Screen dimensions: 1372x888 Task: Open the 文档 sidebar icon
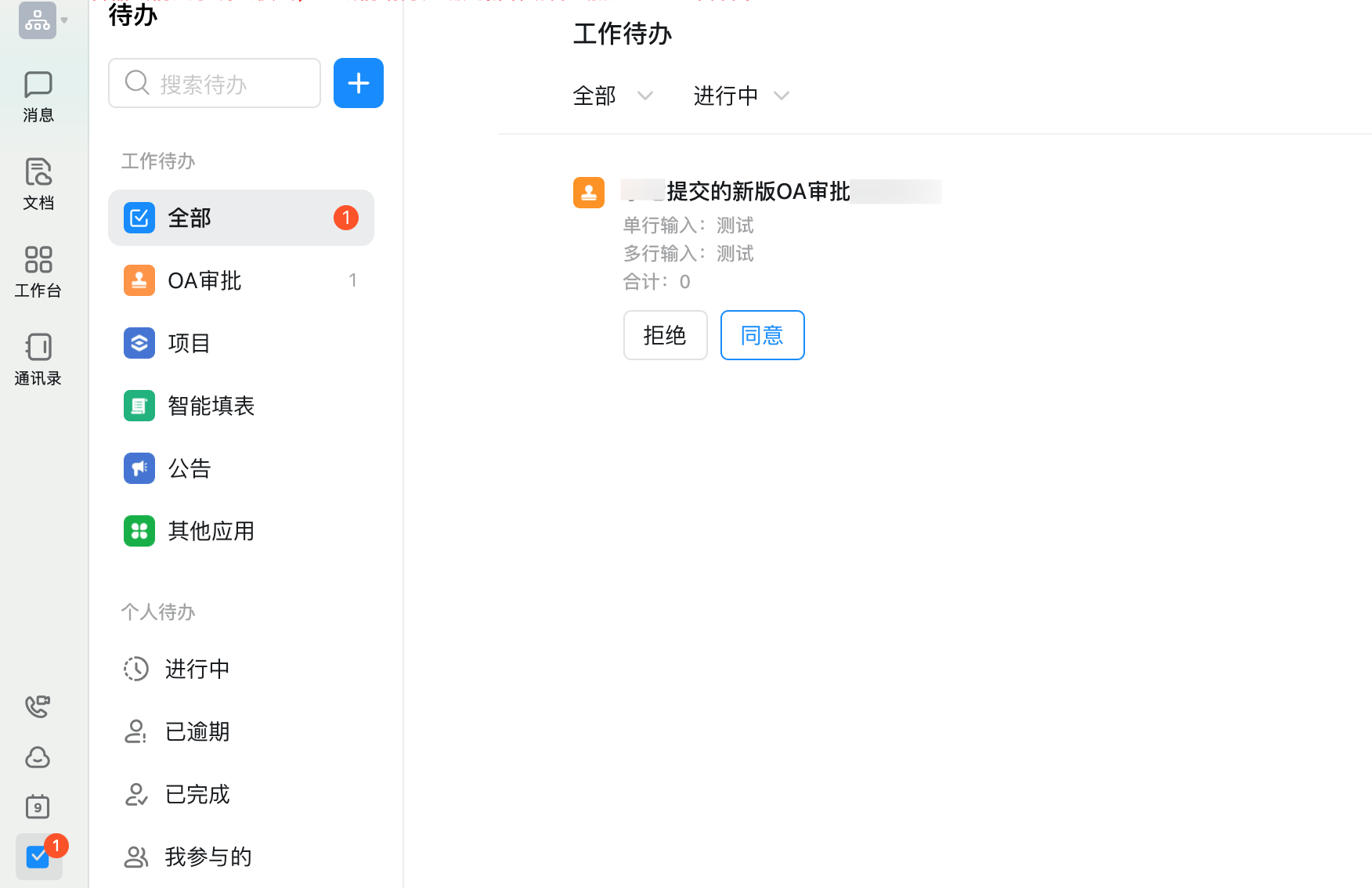pyautogui.click(x=38, y=183)
